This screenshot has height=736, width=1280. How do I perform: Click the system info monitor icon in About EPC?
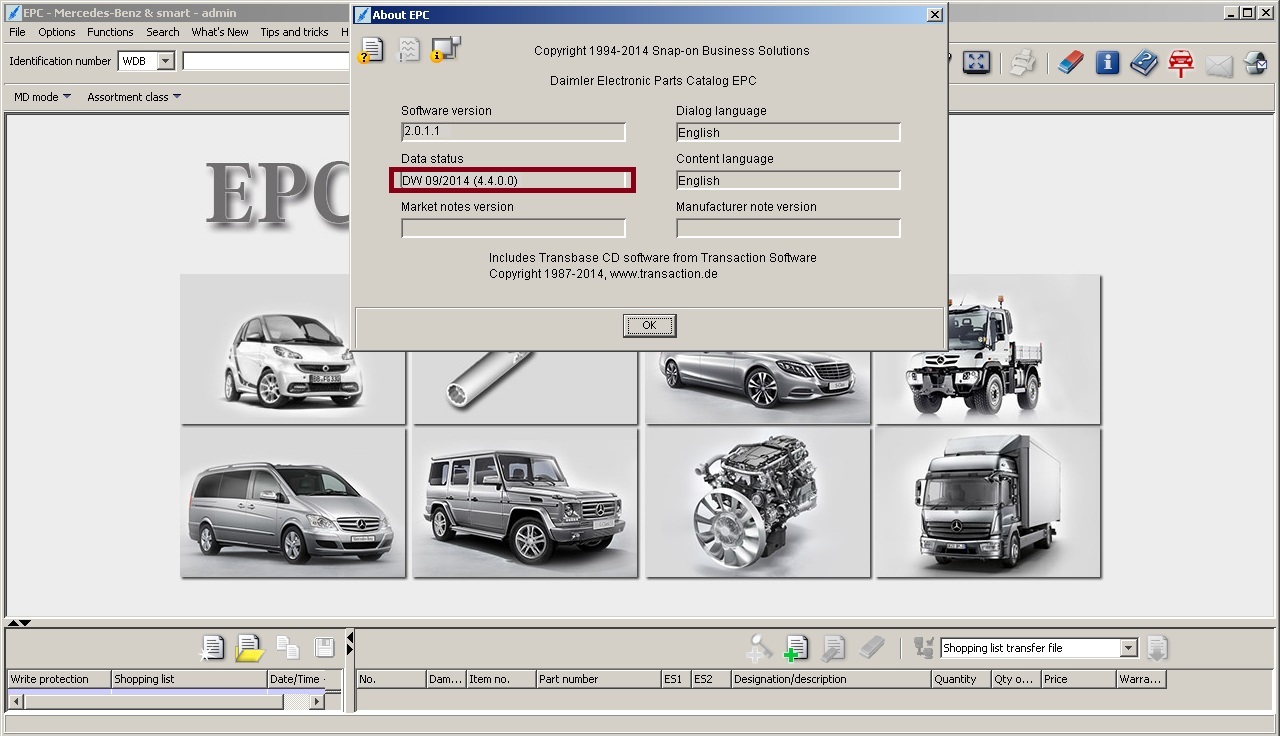445,49
